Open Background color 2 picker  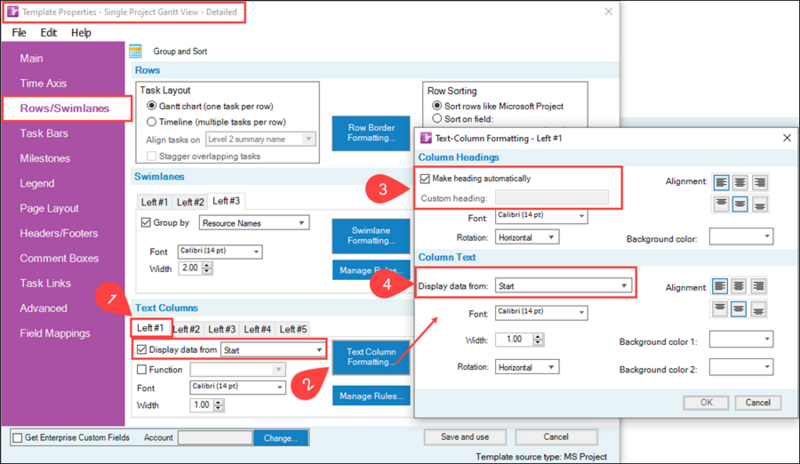pos(741,367)
